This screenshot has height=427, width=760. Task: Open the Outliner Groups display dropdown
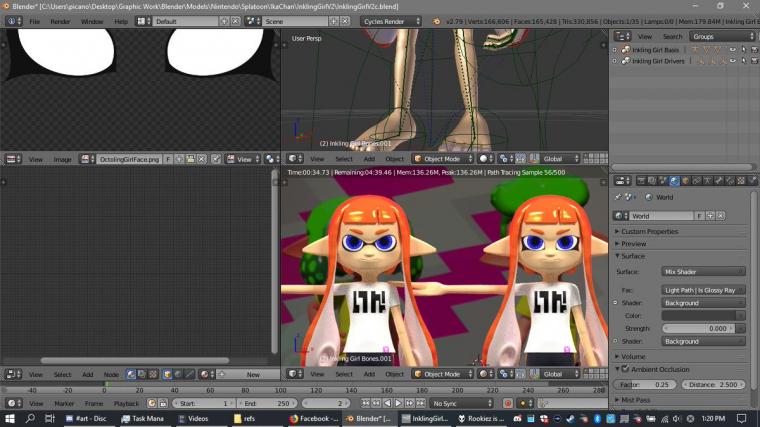pyautogui.click(x=722, y=36)
